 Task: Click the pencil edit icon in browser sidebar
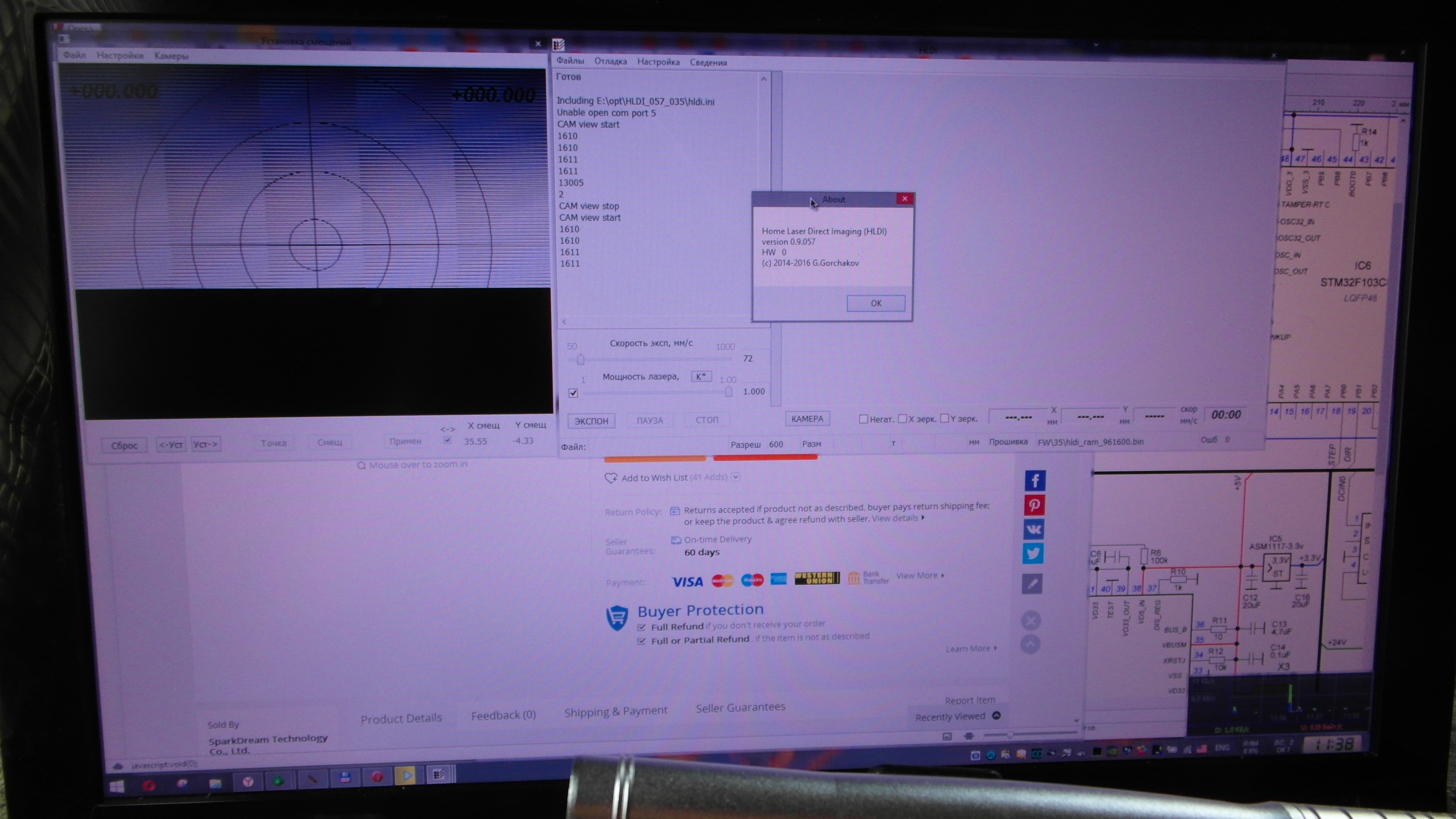(1032, 583)
